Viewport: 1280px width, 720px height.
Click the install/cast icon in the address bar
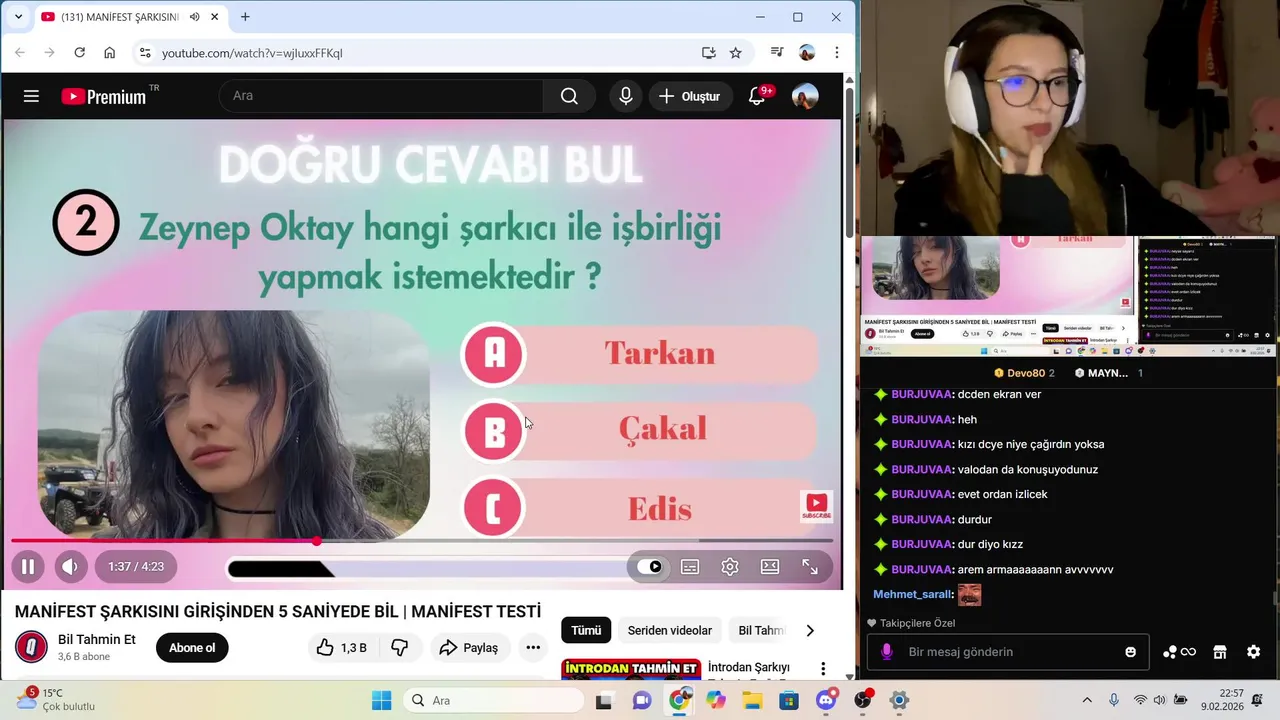tap(709, 53)
